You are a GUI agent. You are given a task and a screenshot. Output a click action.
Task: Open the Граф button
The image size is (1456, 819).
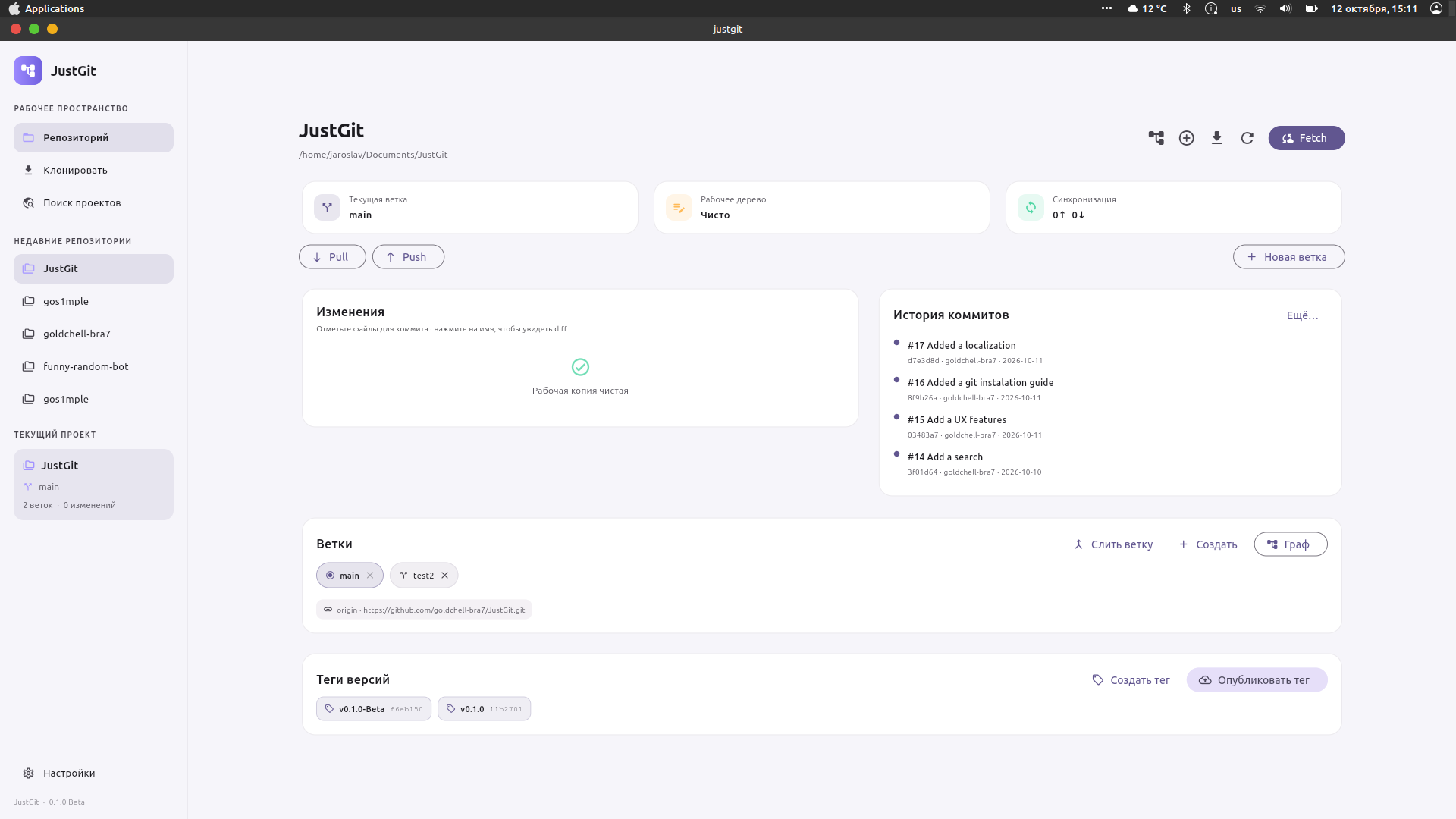click(1290, 544)
